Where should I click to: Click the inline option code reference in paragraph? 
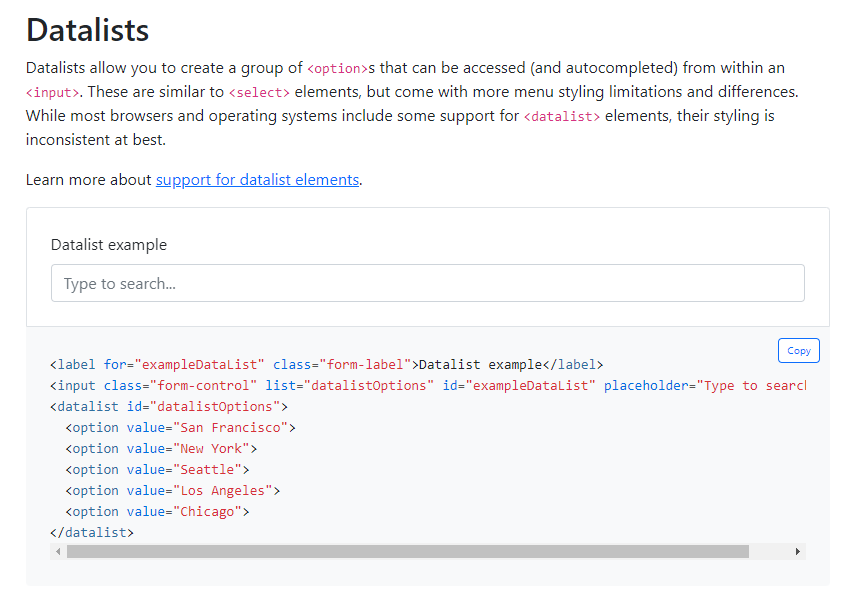click(337, 68)
